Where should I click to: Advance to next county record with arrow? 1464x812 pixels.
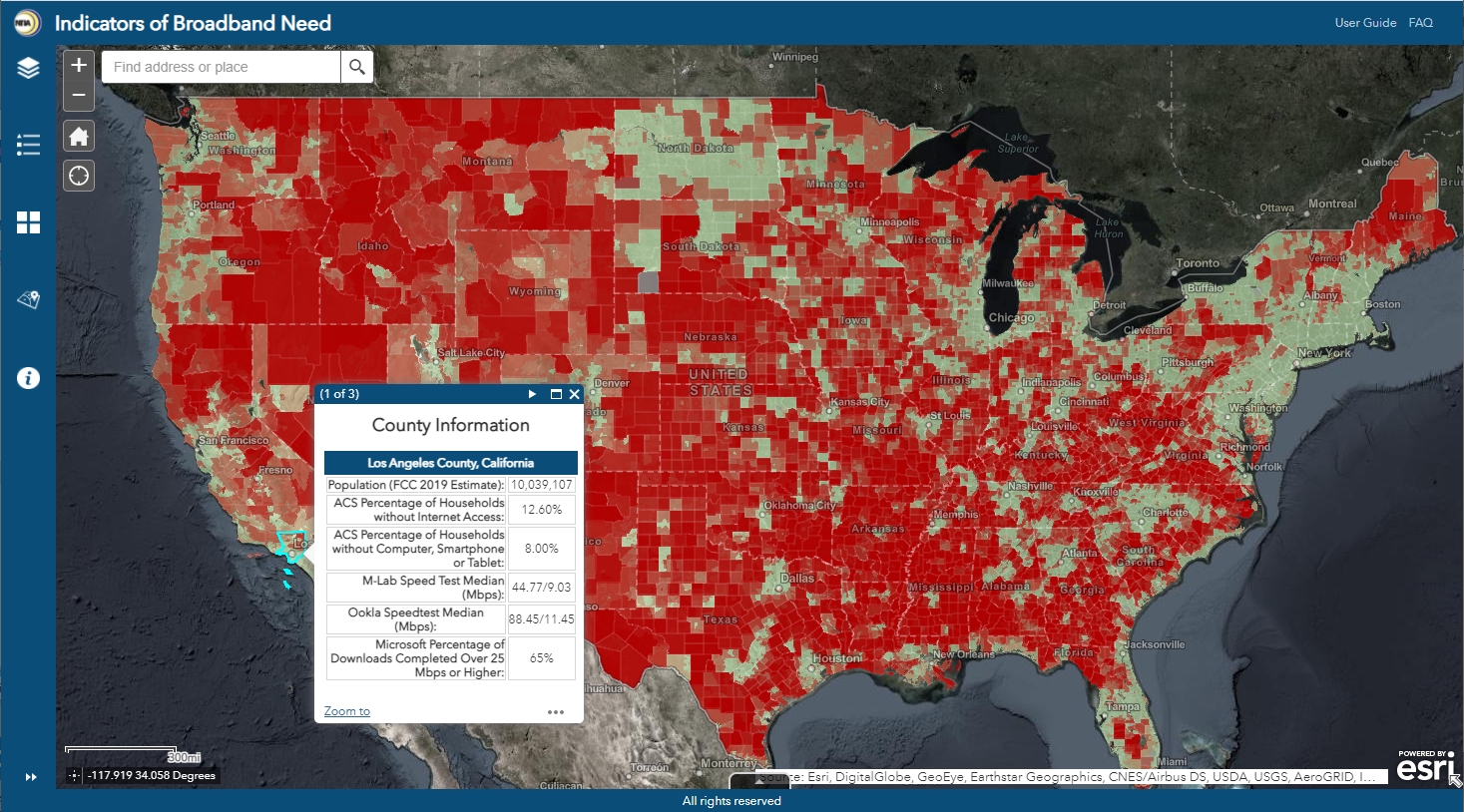(x=532, y=394)
